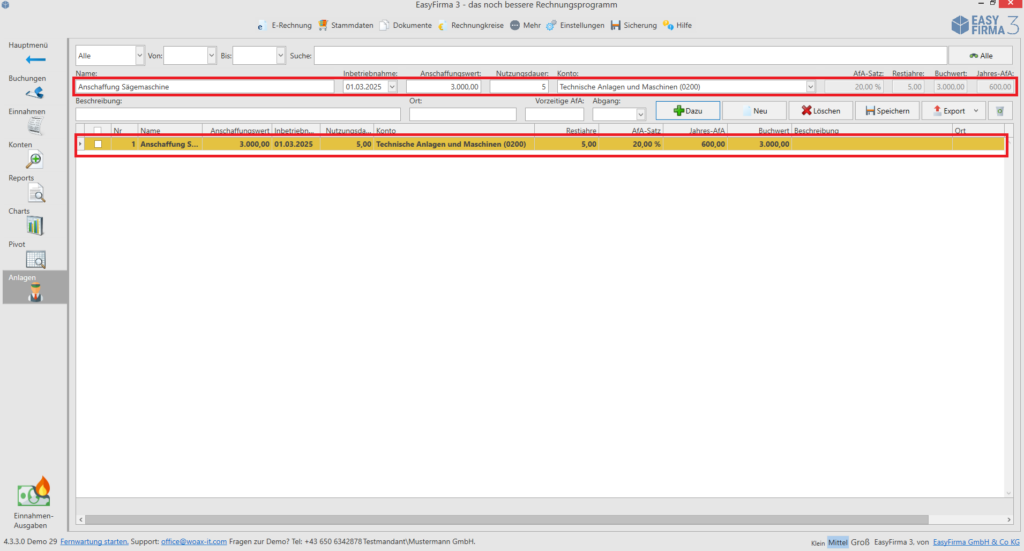This screenshot has width=1024, height=551.
Task: Sort by the Buchwert column header
Action: pyautogui.click(x=760, y=131)
